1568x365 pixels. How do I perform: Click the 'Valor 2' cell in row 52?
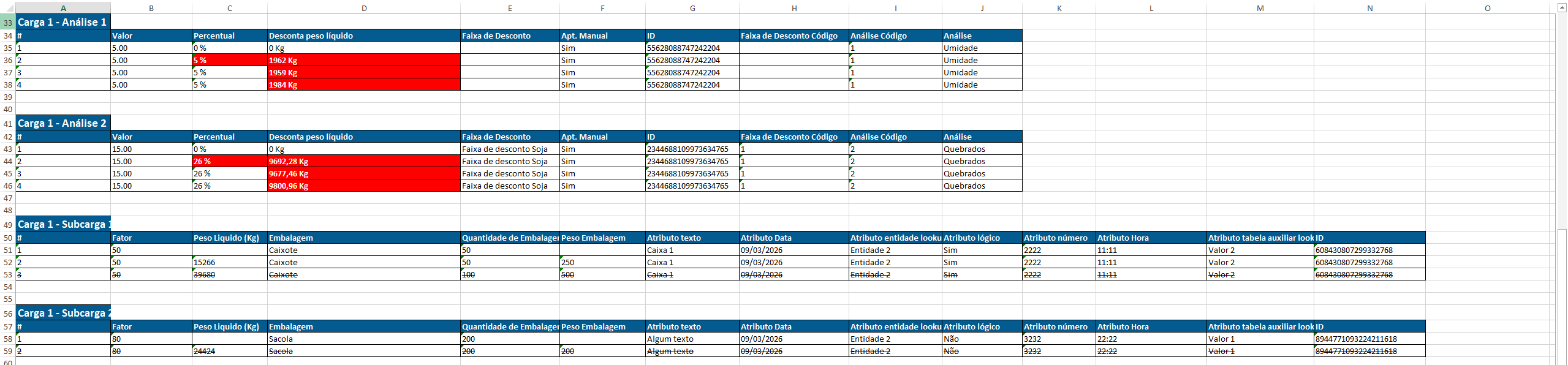point(1260,262)
